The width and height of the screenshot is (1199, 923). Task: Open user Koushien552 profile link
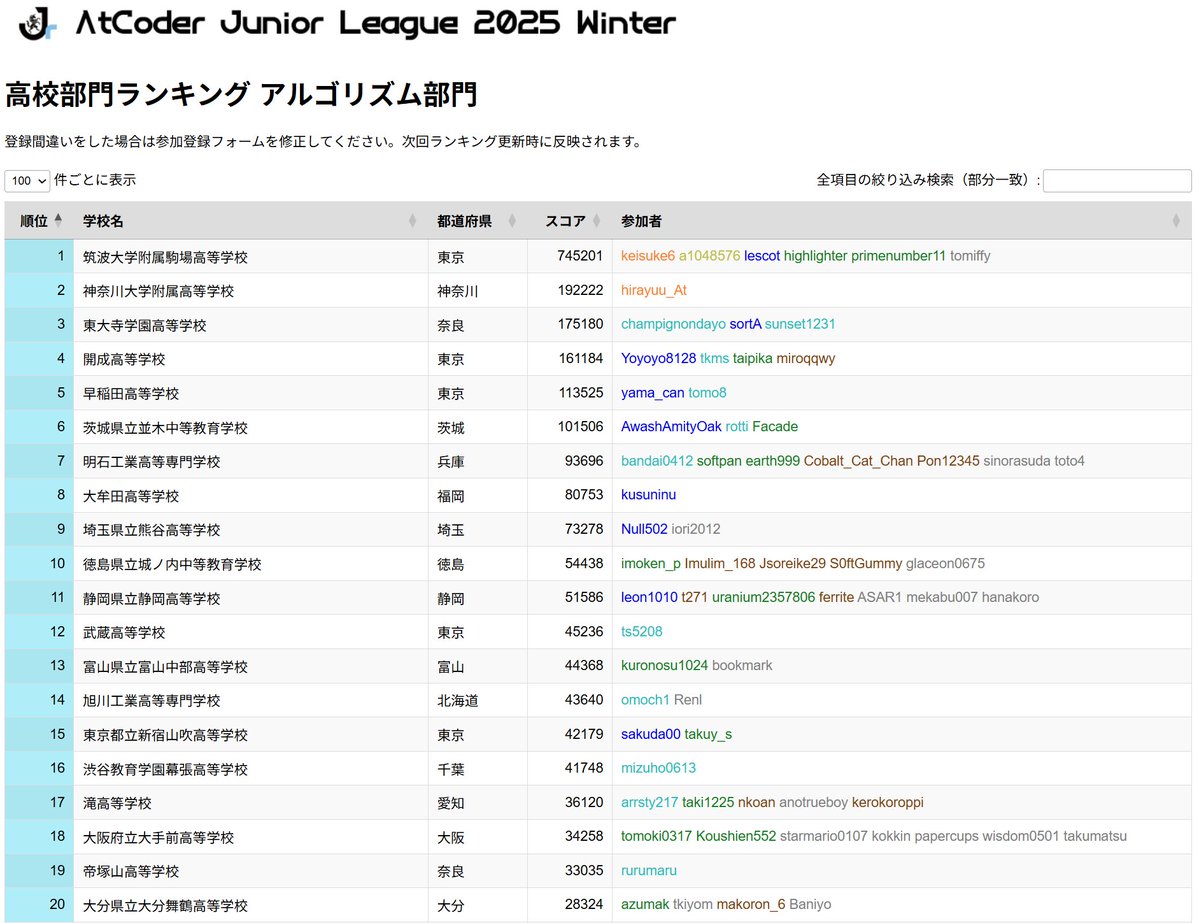click(736, 836)
